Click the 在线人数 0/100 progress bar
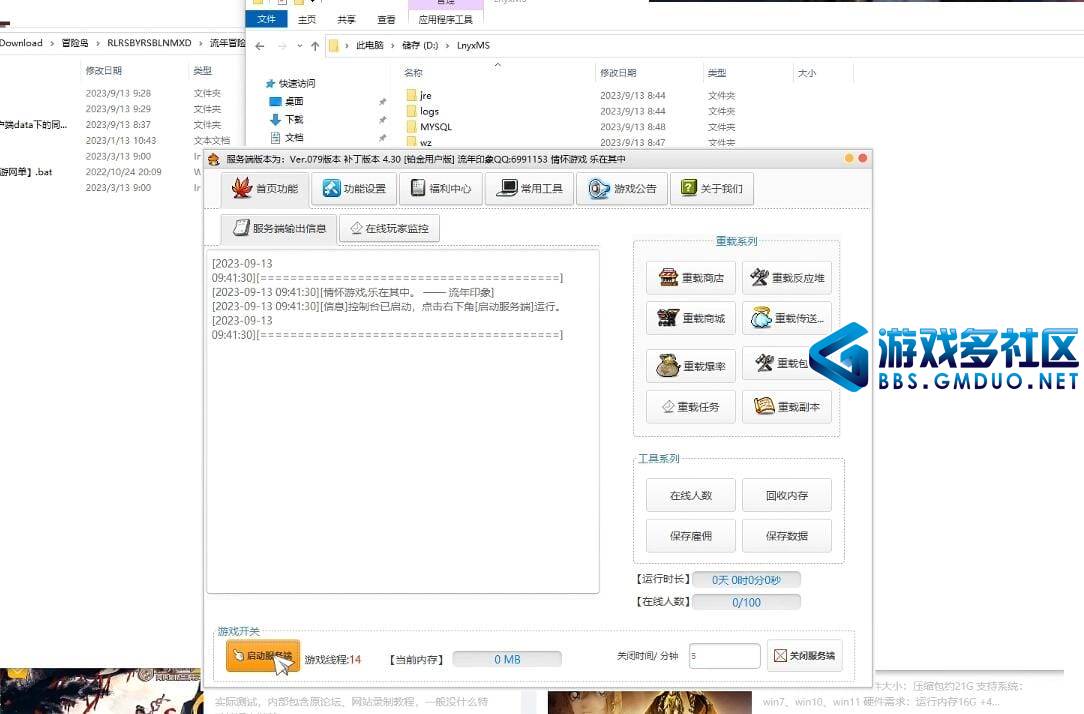The height and width of the screenshot is (714, 1084). [x=747, y=602]
